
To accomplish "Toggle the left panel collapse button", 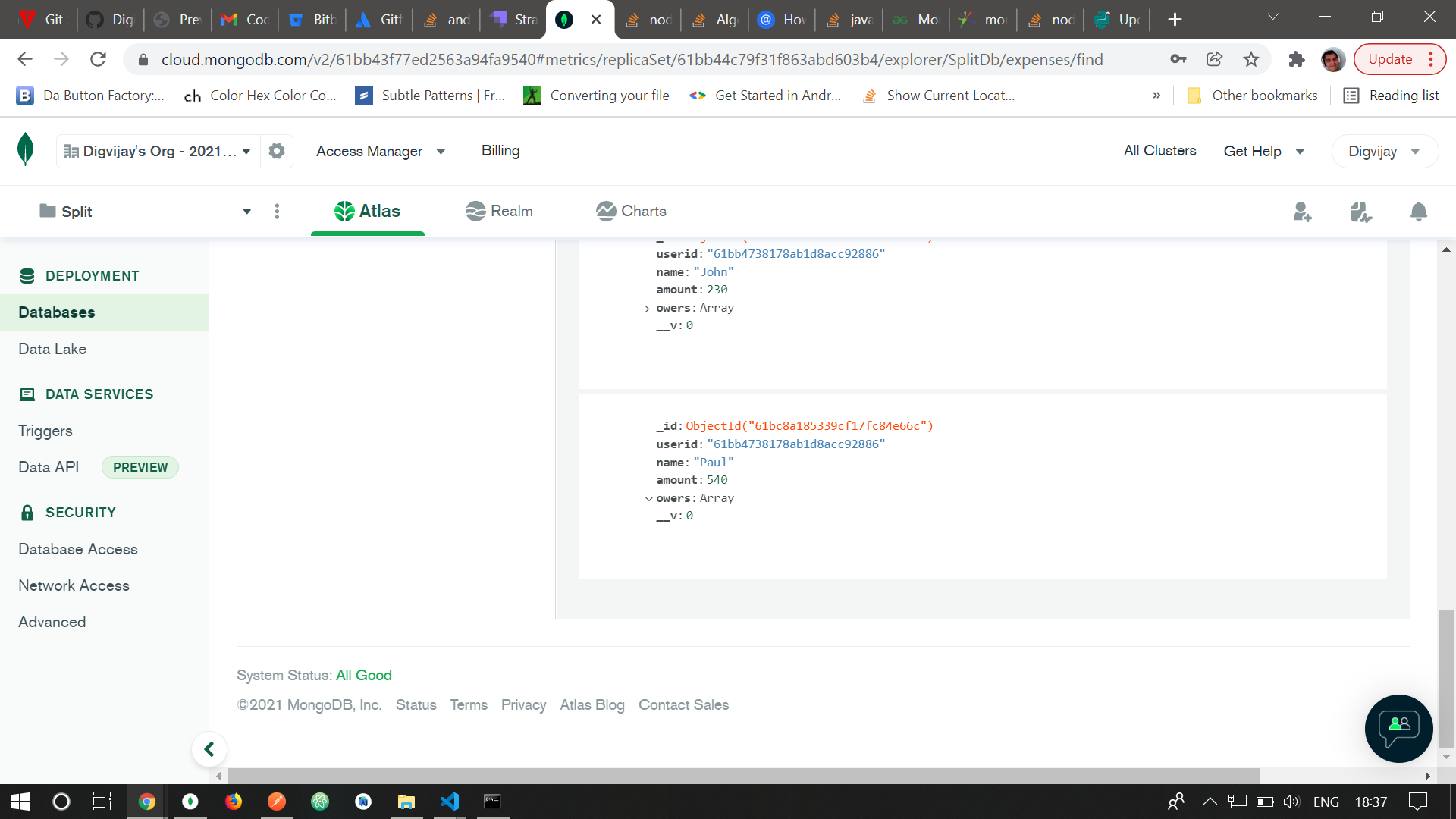I will [x=209, y=749].
